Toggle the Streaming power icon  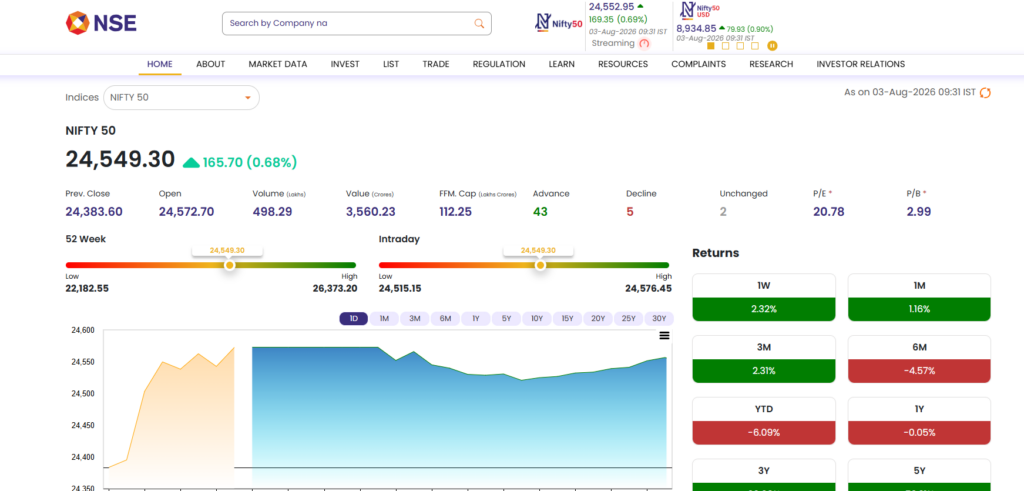[645, 44]
